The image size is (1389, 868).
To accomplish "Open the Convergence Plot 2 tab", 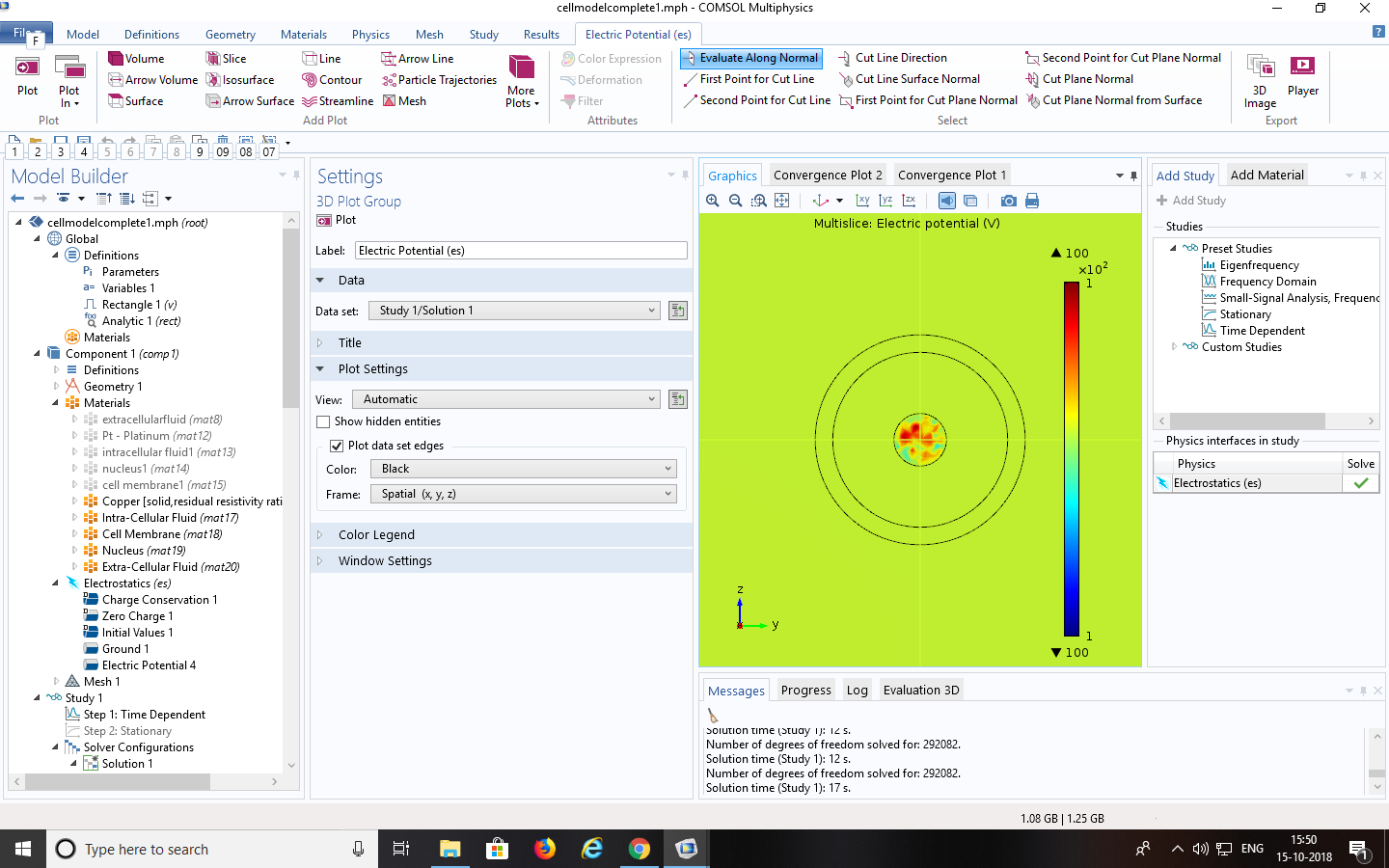I will [827, 175].
